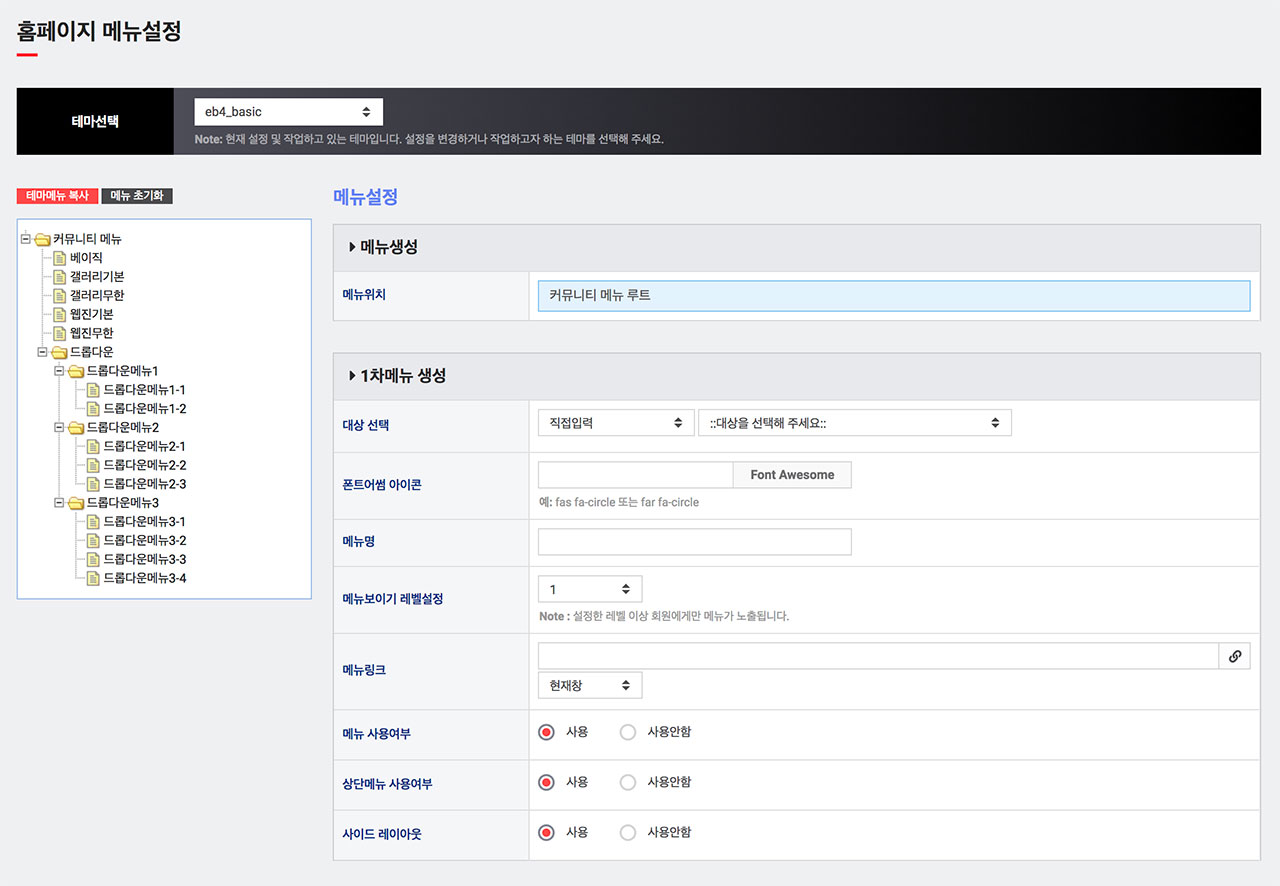Click the link icon beside 메뉴링크 field

[x=1235, y=656]
